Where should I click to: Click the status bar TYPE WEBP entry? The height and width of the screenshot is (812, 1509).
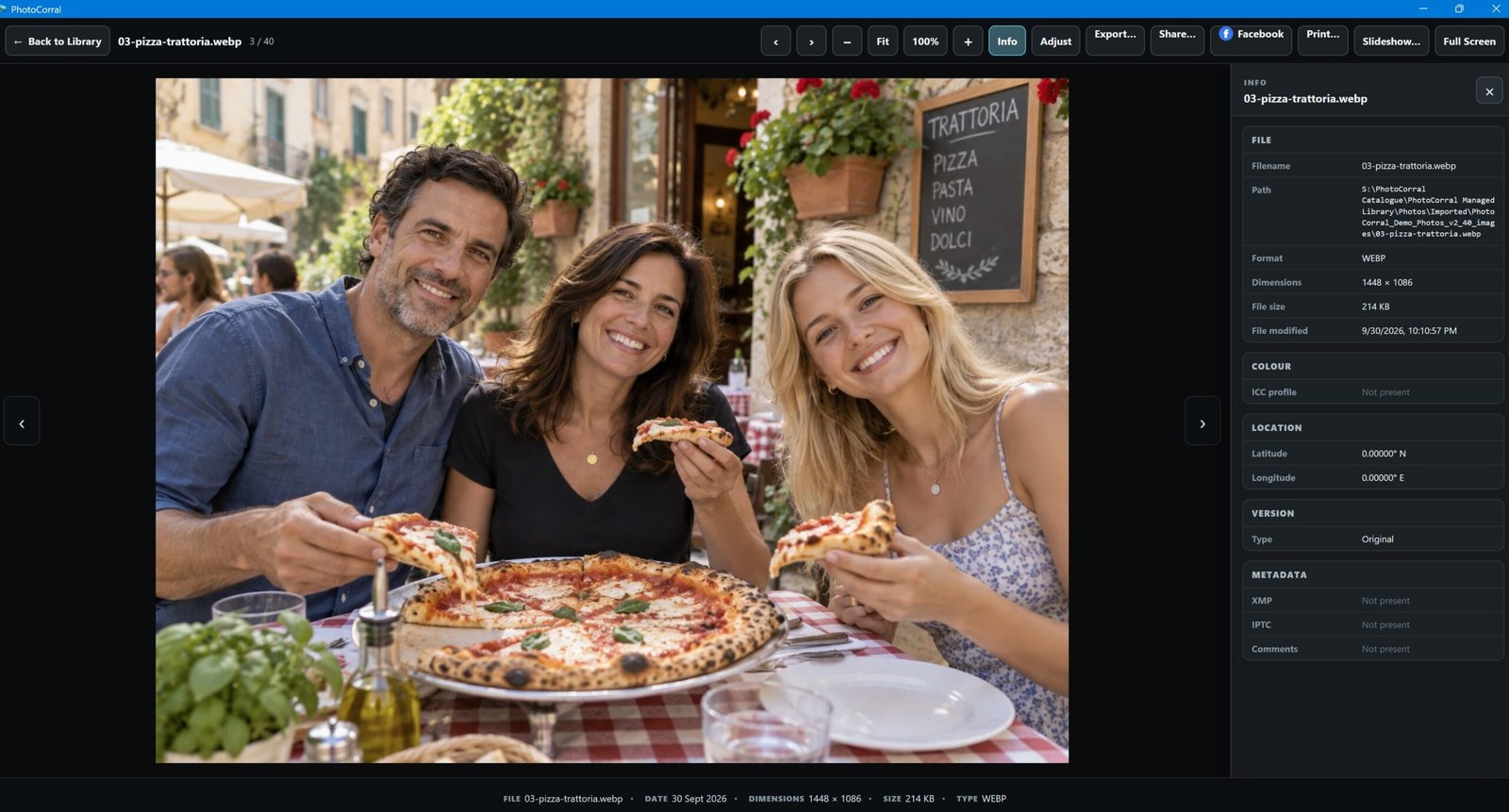(981, 799)
